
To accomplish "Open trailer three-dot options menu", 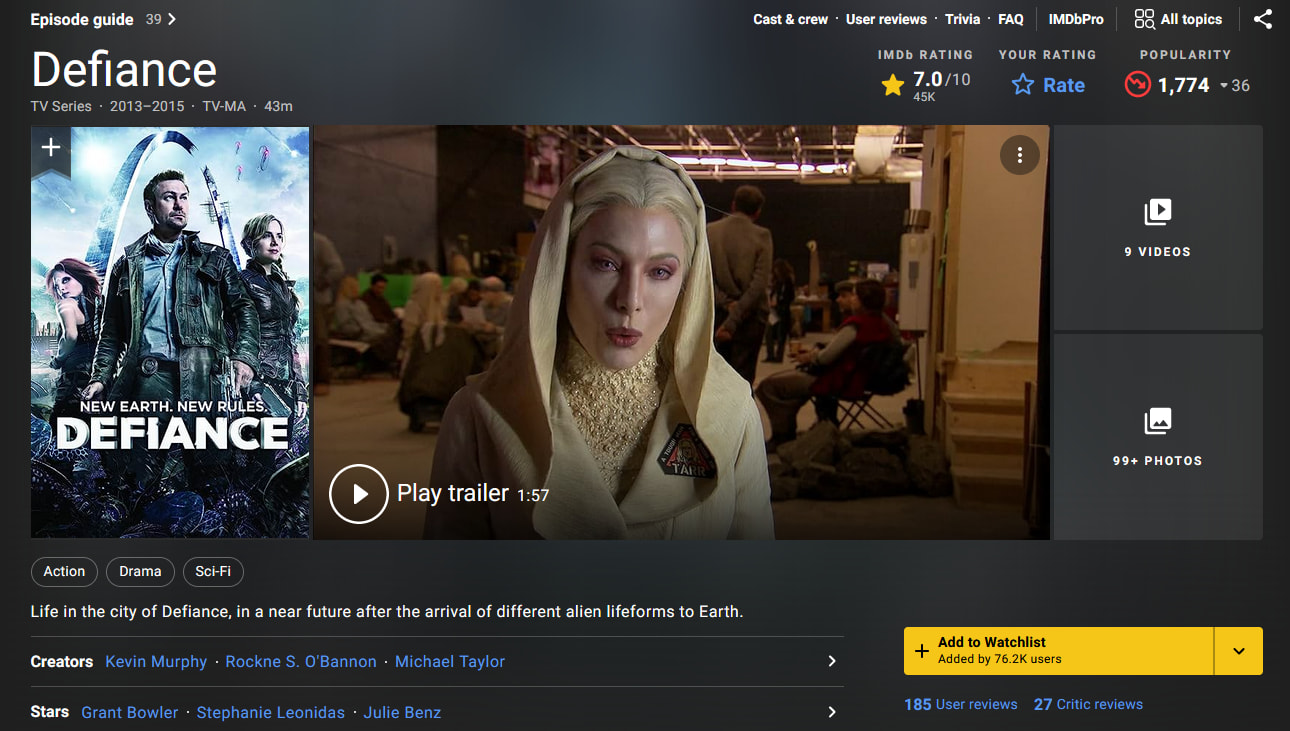I will [1020, 155].
